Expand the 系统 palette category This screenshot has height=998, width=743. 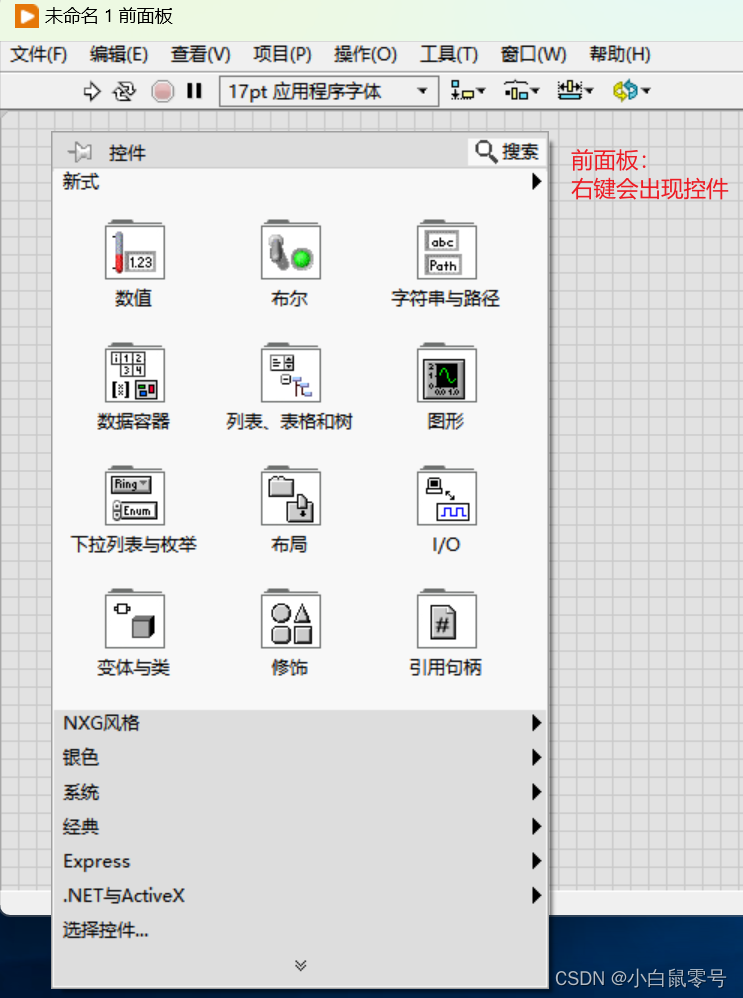click(x=301, y=792)
